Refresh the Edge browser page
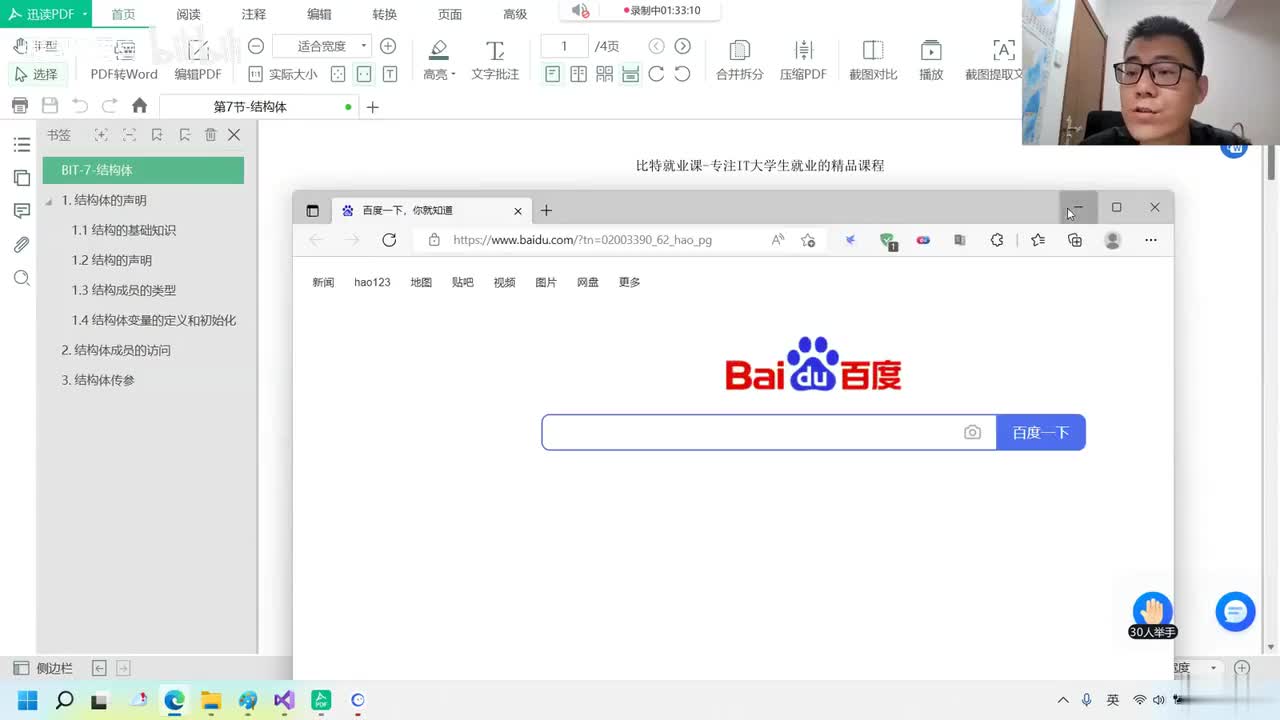 click(389, 240)
